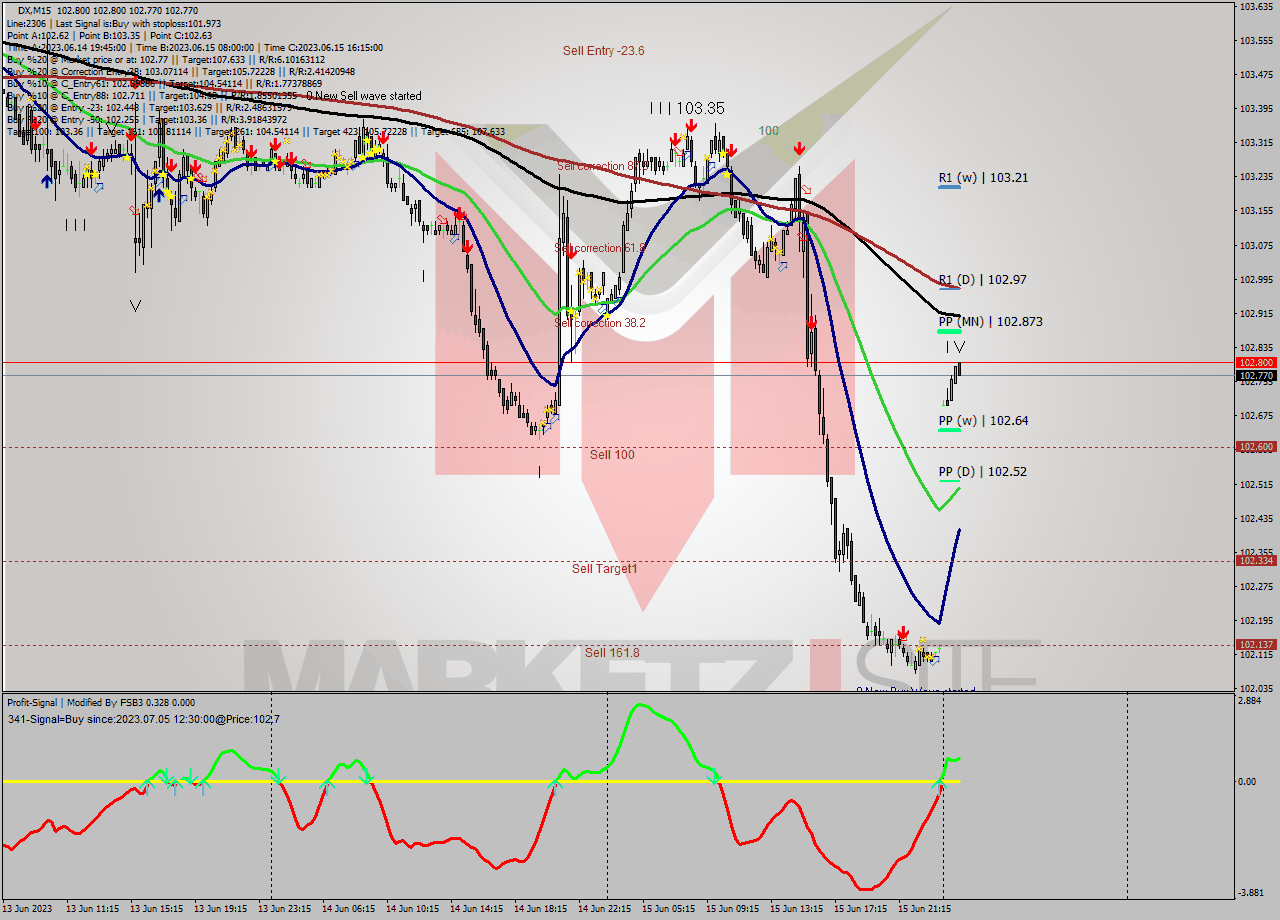Click the 102.035 price scale value

pos(1255,688)
